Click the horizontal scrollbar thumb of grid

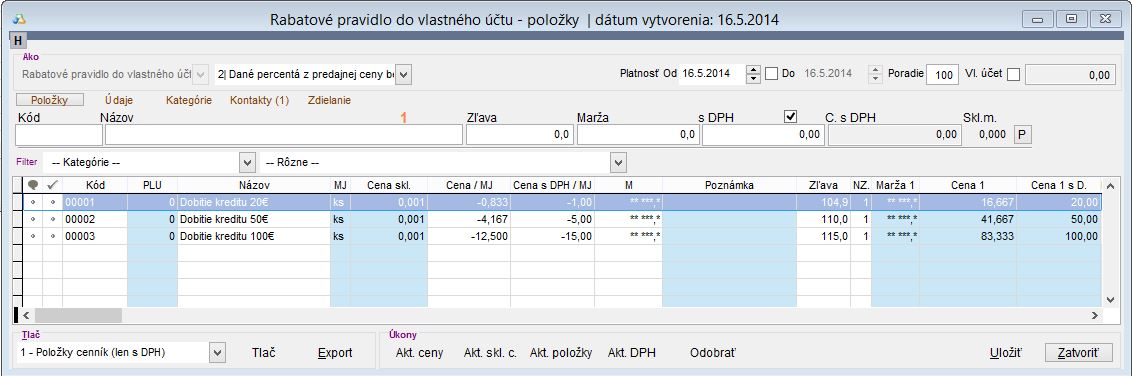[x=78, y=315]
